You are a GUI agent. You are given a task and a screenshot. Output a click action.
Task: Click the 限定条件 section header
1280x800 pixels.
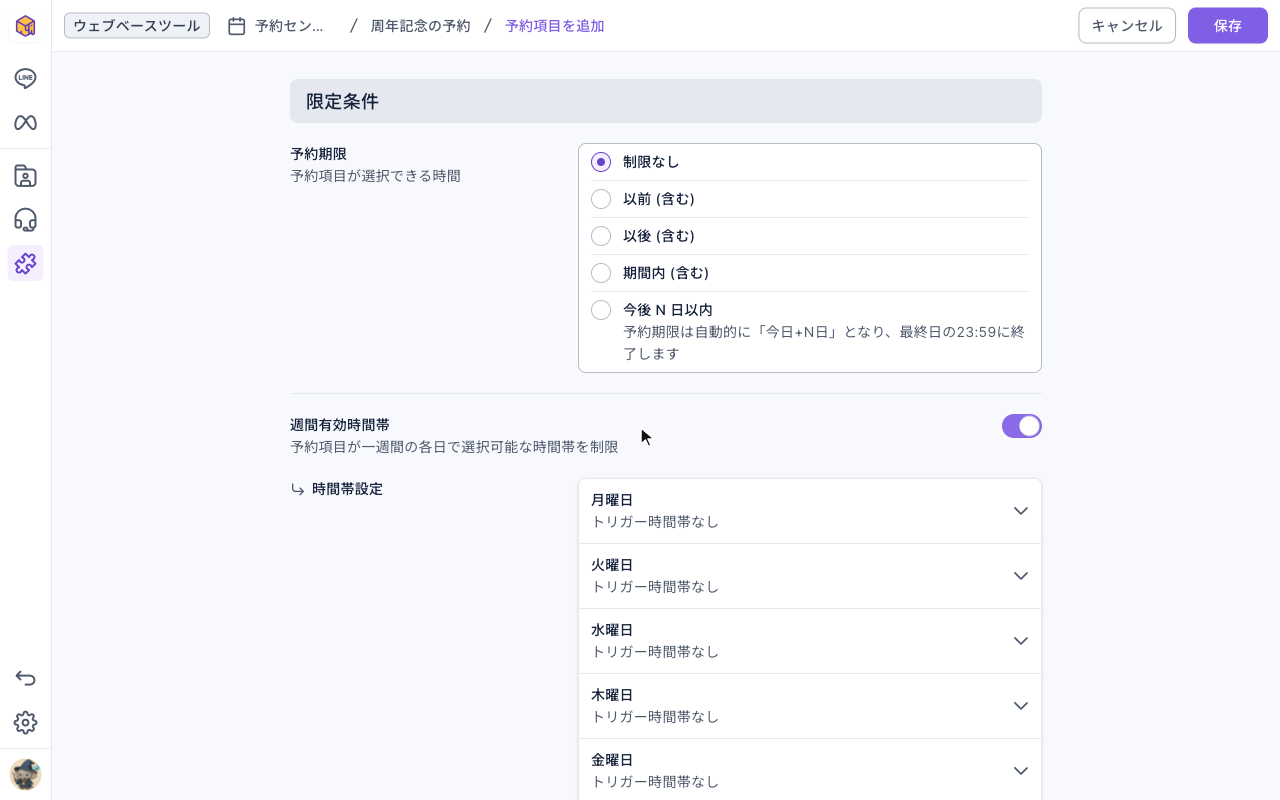pyautogui.click(x=666, y=101)
